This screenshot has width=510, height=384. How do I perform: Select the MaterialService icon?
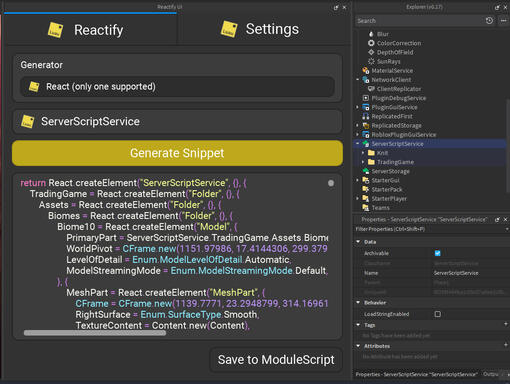[x=366, y=71]
